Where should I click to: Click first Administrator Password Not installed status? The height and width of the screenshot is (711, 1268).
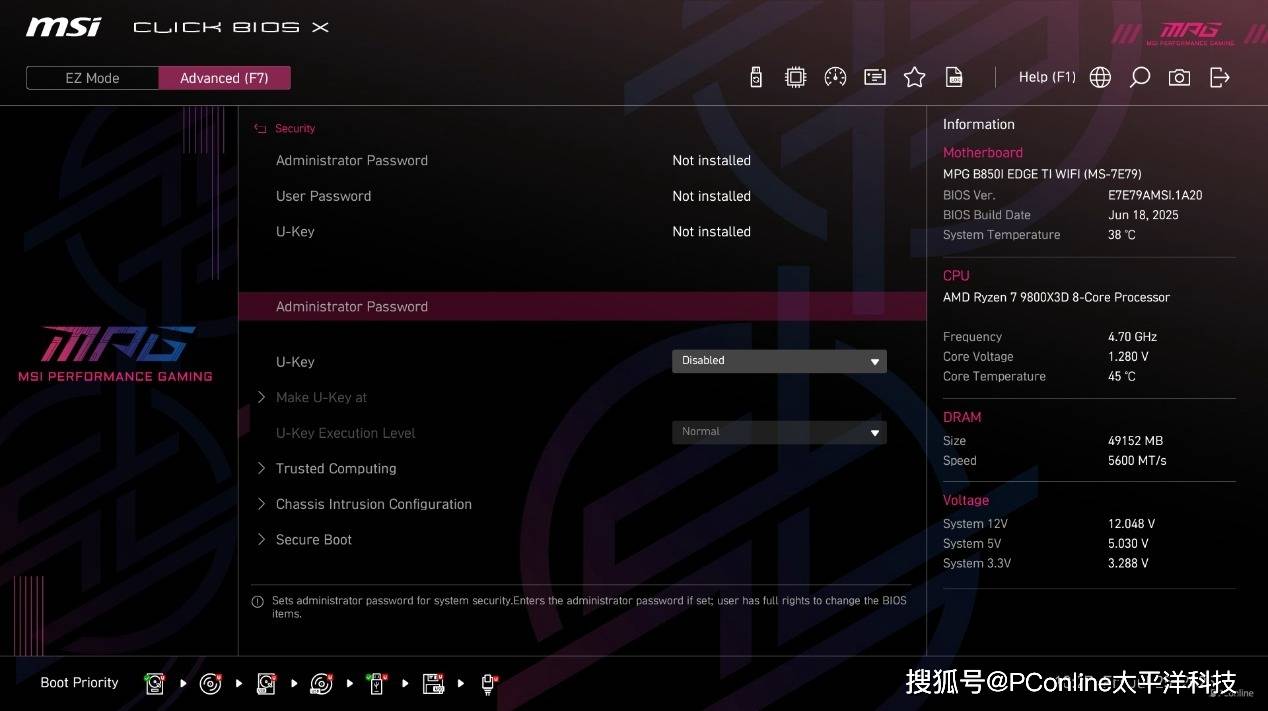coord(711,160)
